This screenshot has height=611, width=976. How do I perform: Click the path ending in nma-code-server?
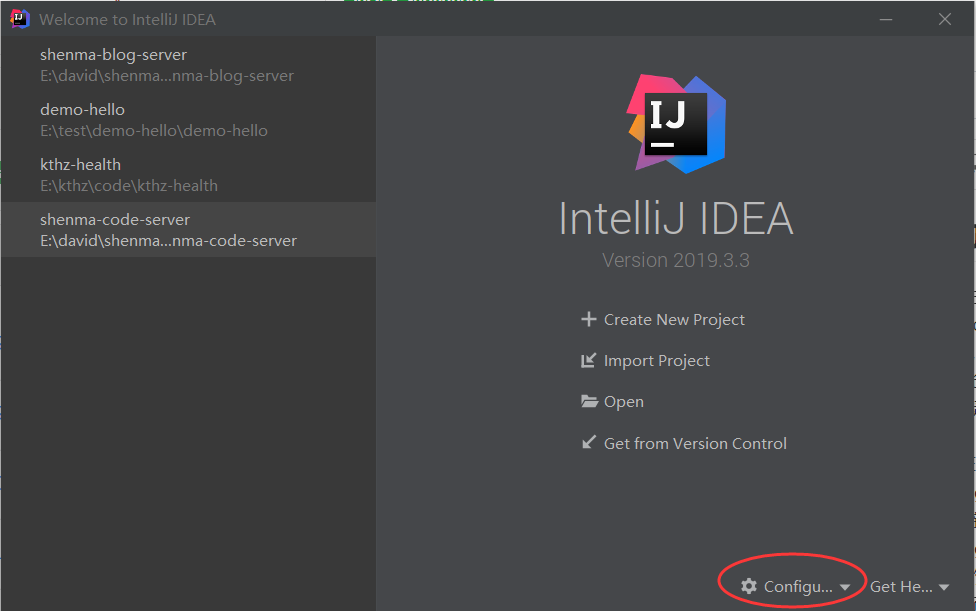[169, 241]
